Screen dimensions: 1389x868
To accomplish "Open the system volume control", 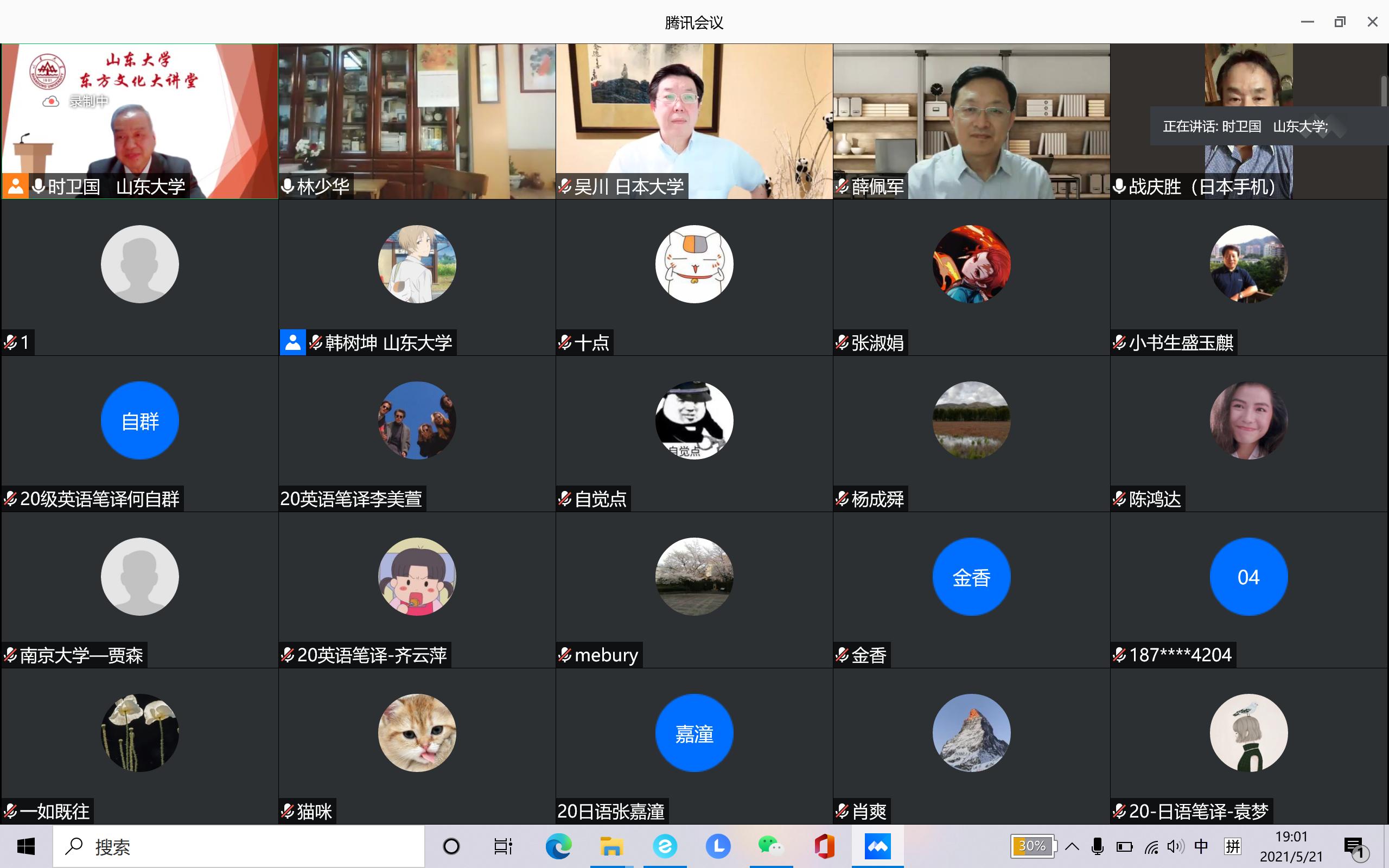I will (1175, 846).
